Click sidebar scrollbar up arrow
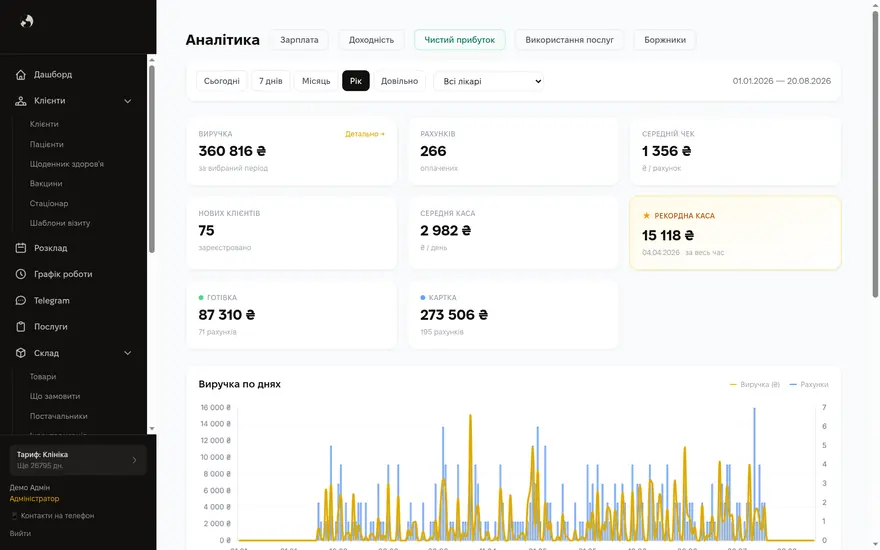The height and width of the screenshot is (550, 880). click(152, 60)
